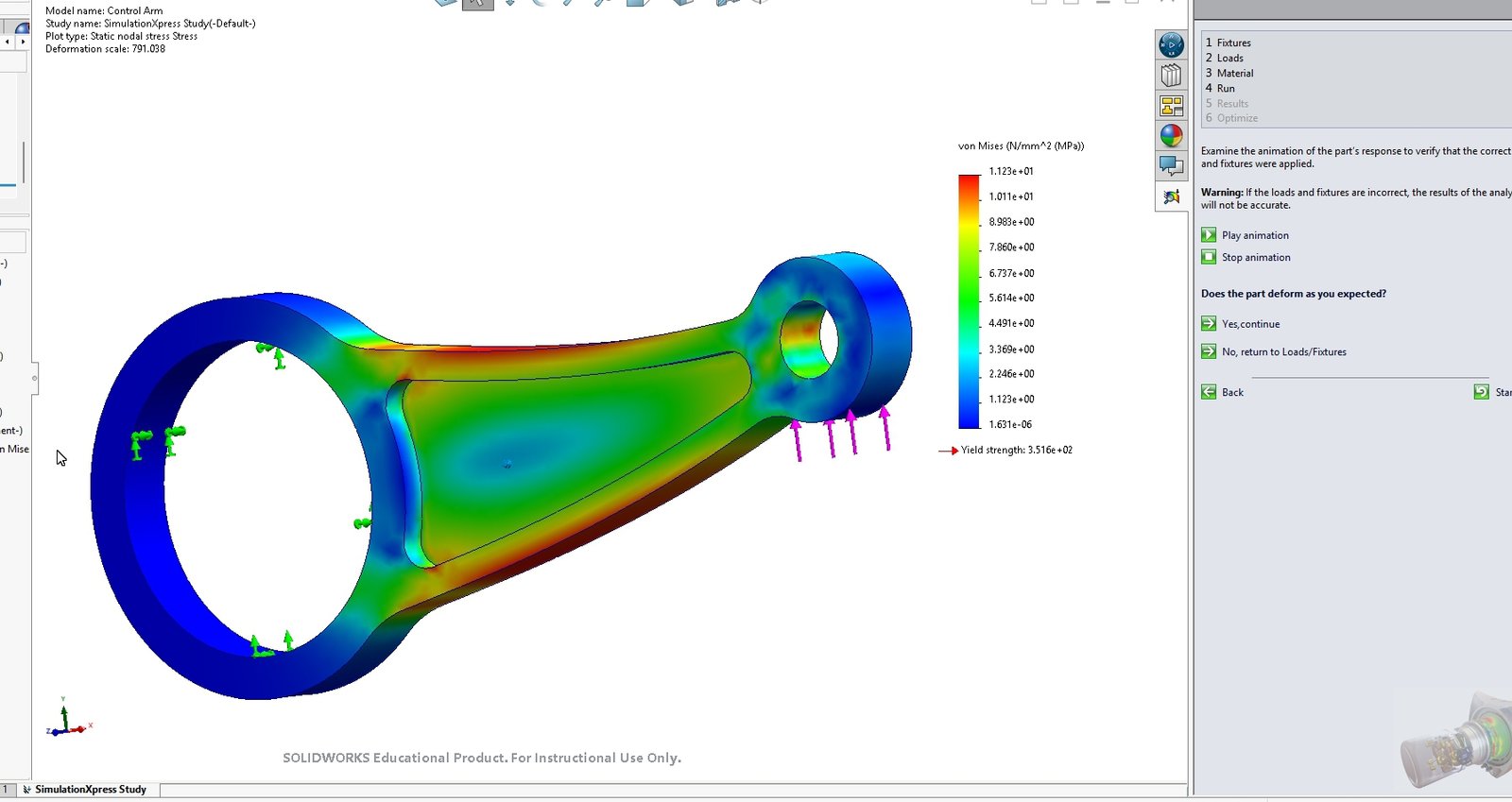Click the Start over icon in wizard
The width and height of the screenshot is (1512, 802).
click(1481, 392)
